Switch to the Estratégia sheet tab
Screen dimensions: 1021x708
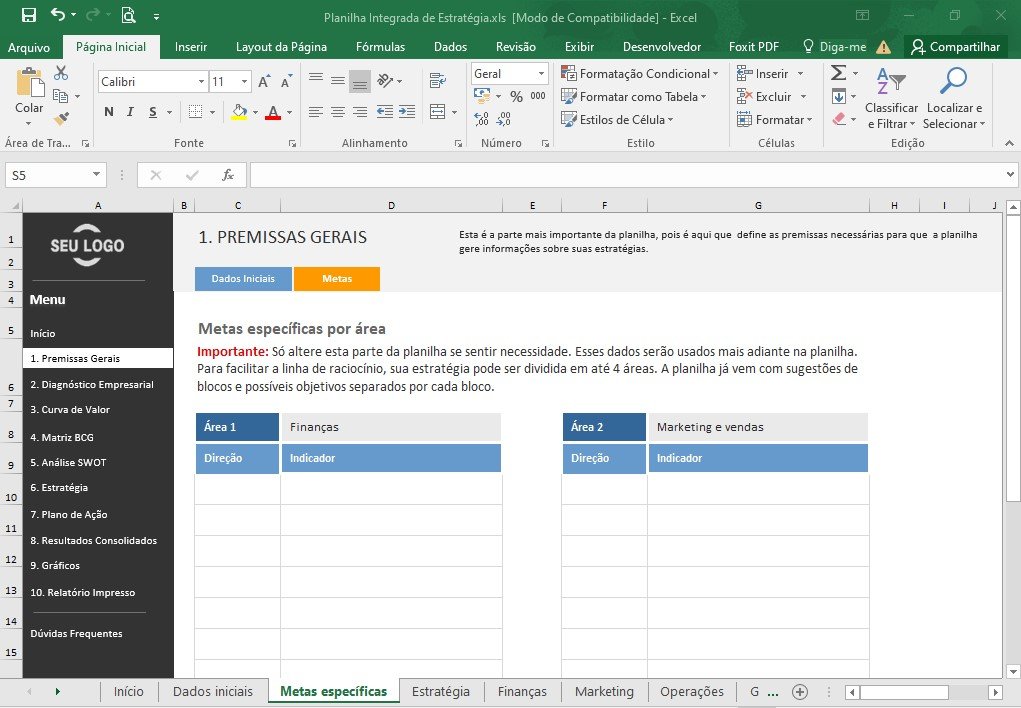pos(441,691)
